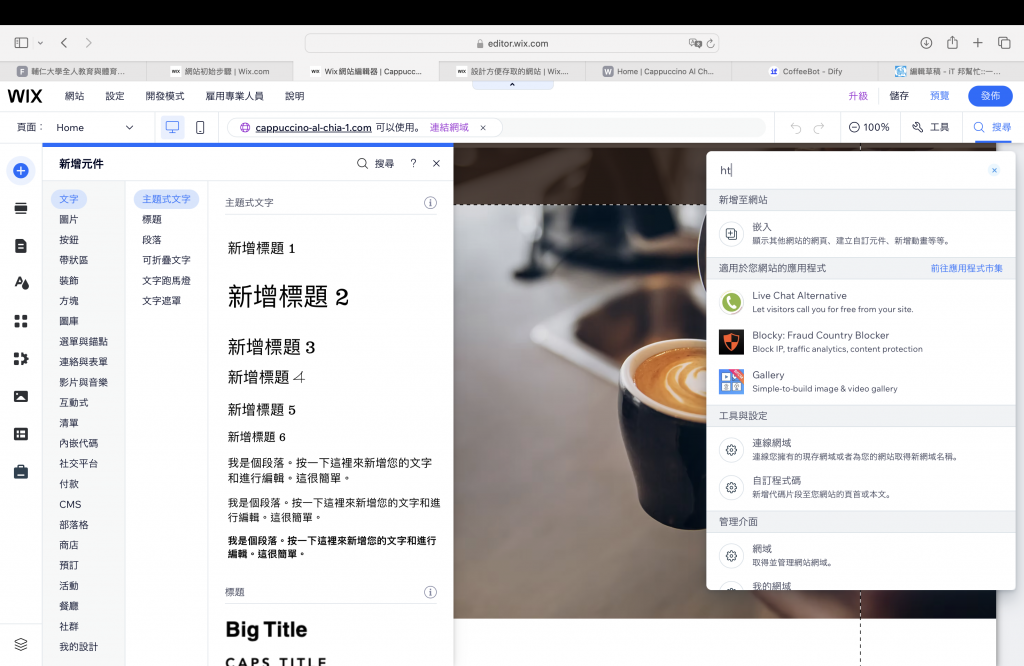Open the Apps grid icon in sidebar
The height and width of the screenshot is (666, 1024).
pos(21,321)
